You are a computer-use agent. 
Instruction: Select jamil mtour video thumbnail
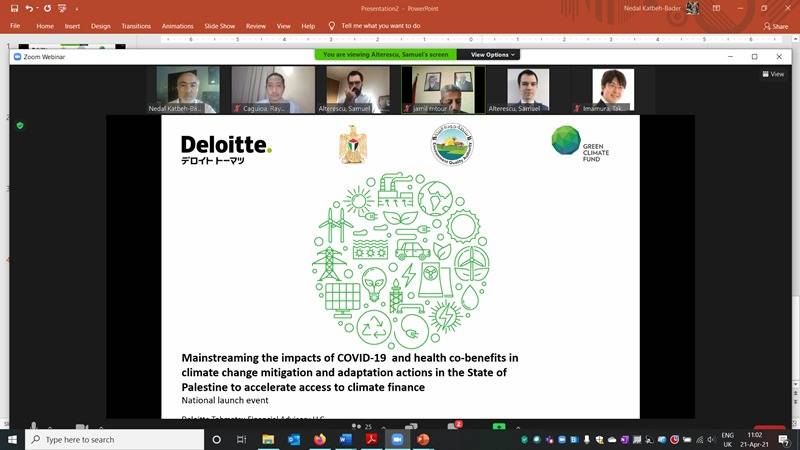(x=443, y=90)
